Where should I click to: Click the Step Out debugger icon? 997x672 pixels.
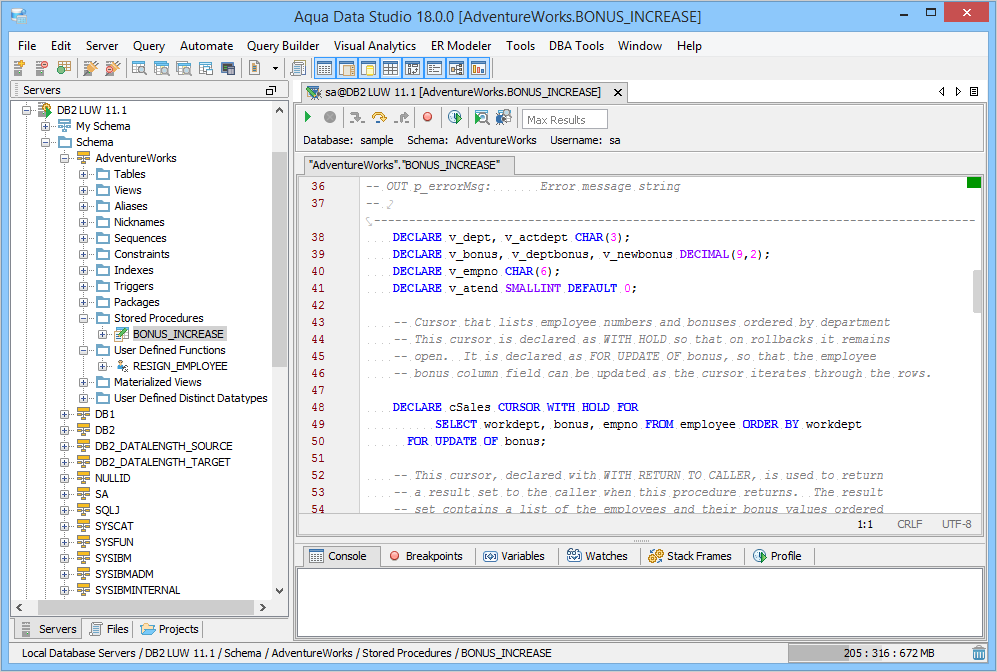pyautogui.click(x=401, y=118)
